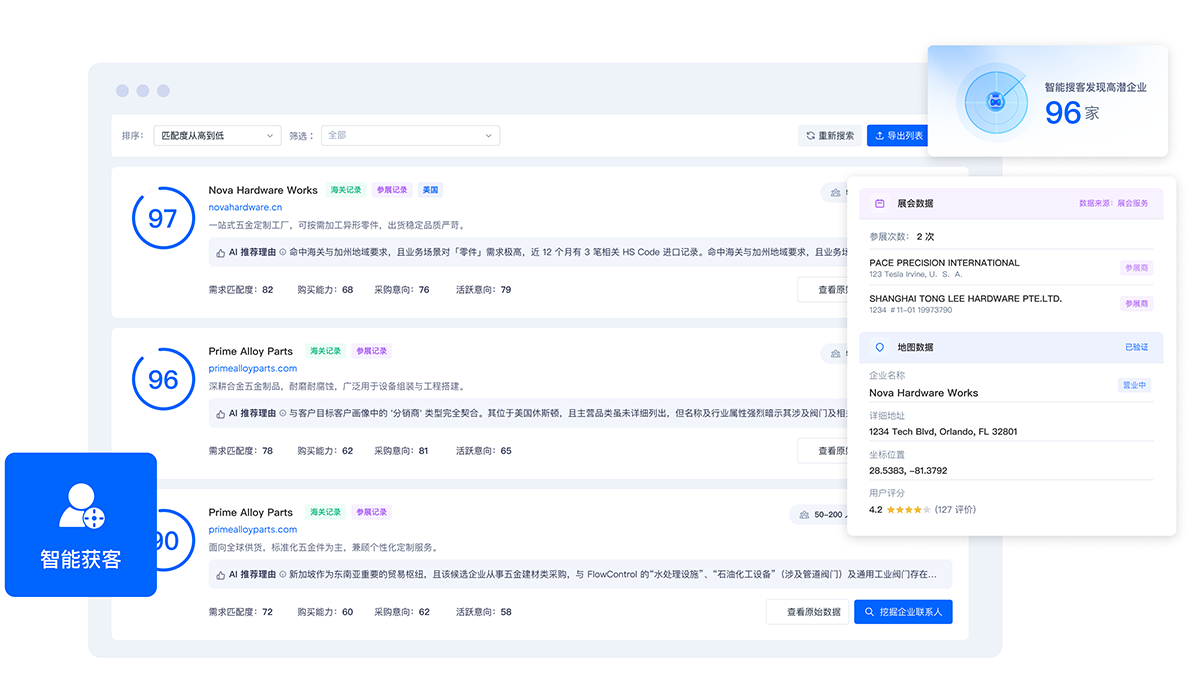Click 参展次数: 2 次 text
Image resolution: width=1200 pixels, height=686 pixels.
click(x=902, y=237)
